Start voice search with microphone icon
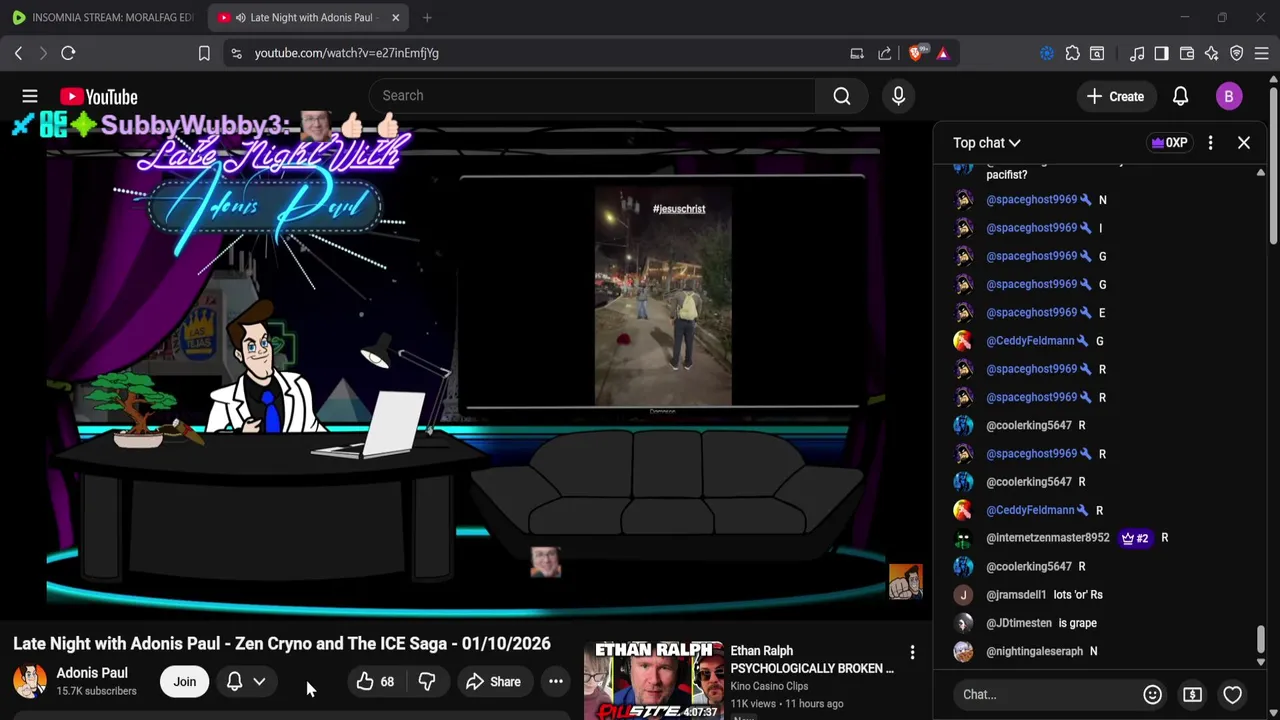This screenshot has height=720, width=1280. click(x=898, y=96)
